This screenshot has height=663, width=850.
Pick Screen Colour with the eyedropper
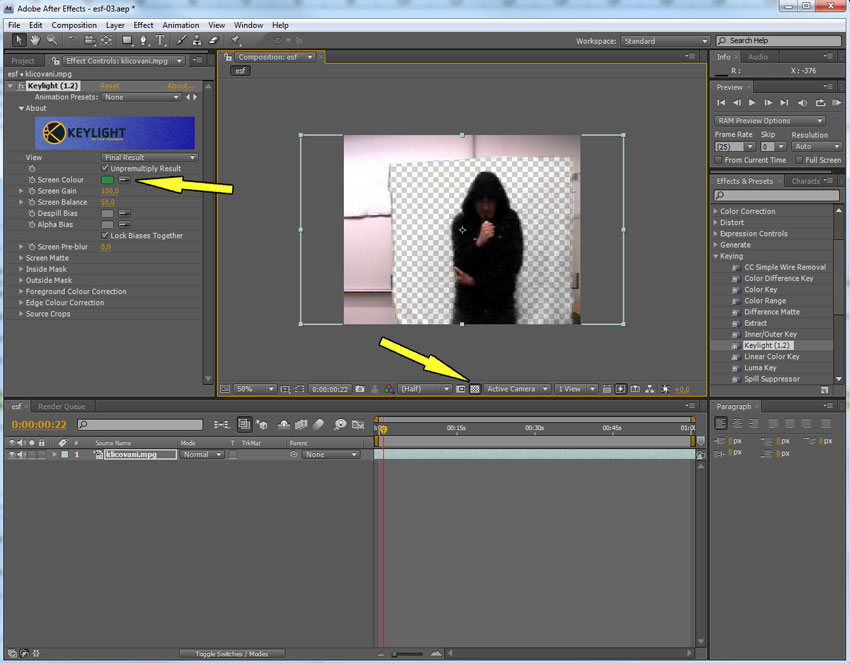pos(125,179)
